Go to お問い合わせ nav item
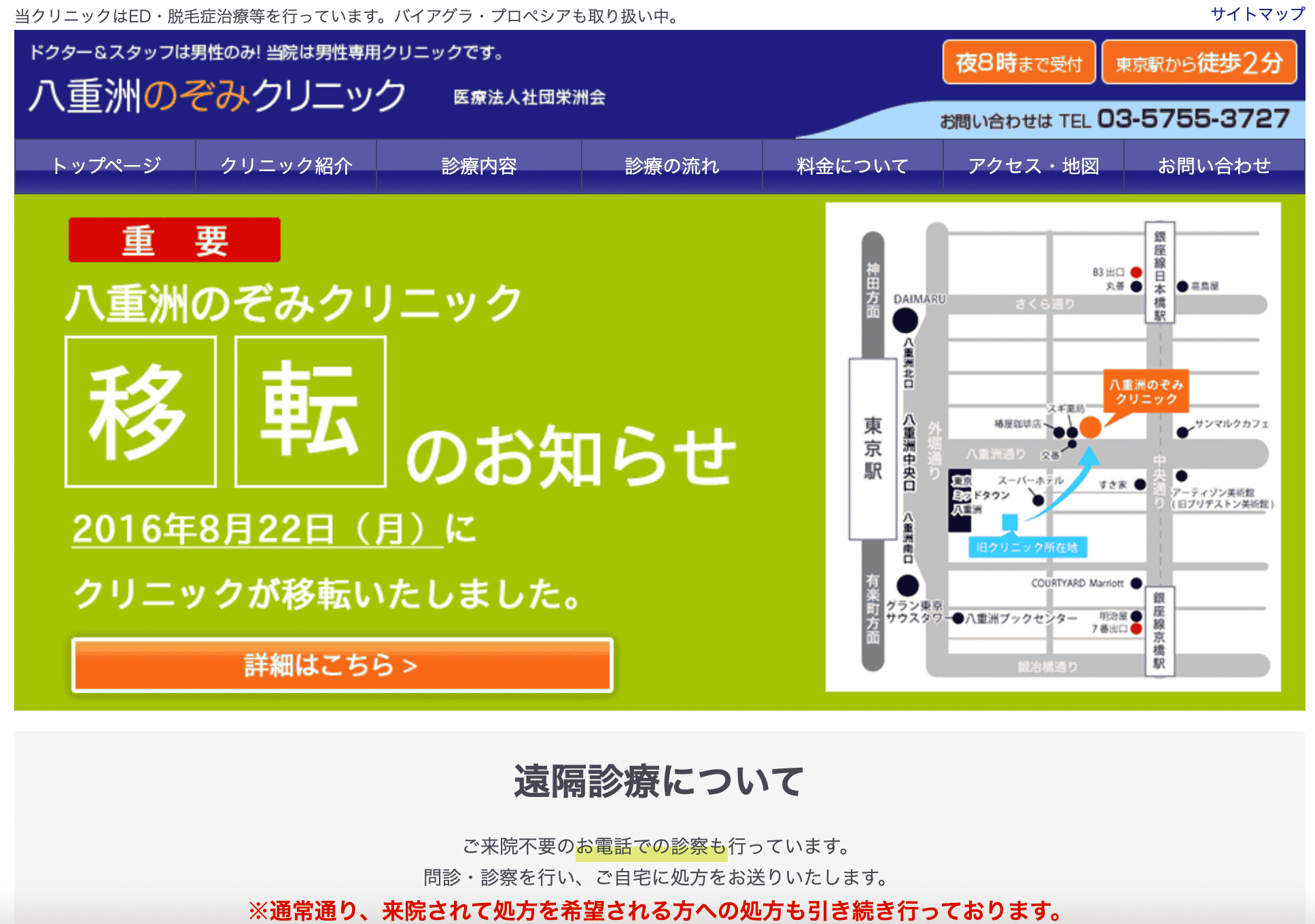The image size is (1315, 924). point(1214,166)
